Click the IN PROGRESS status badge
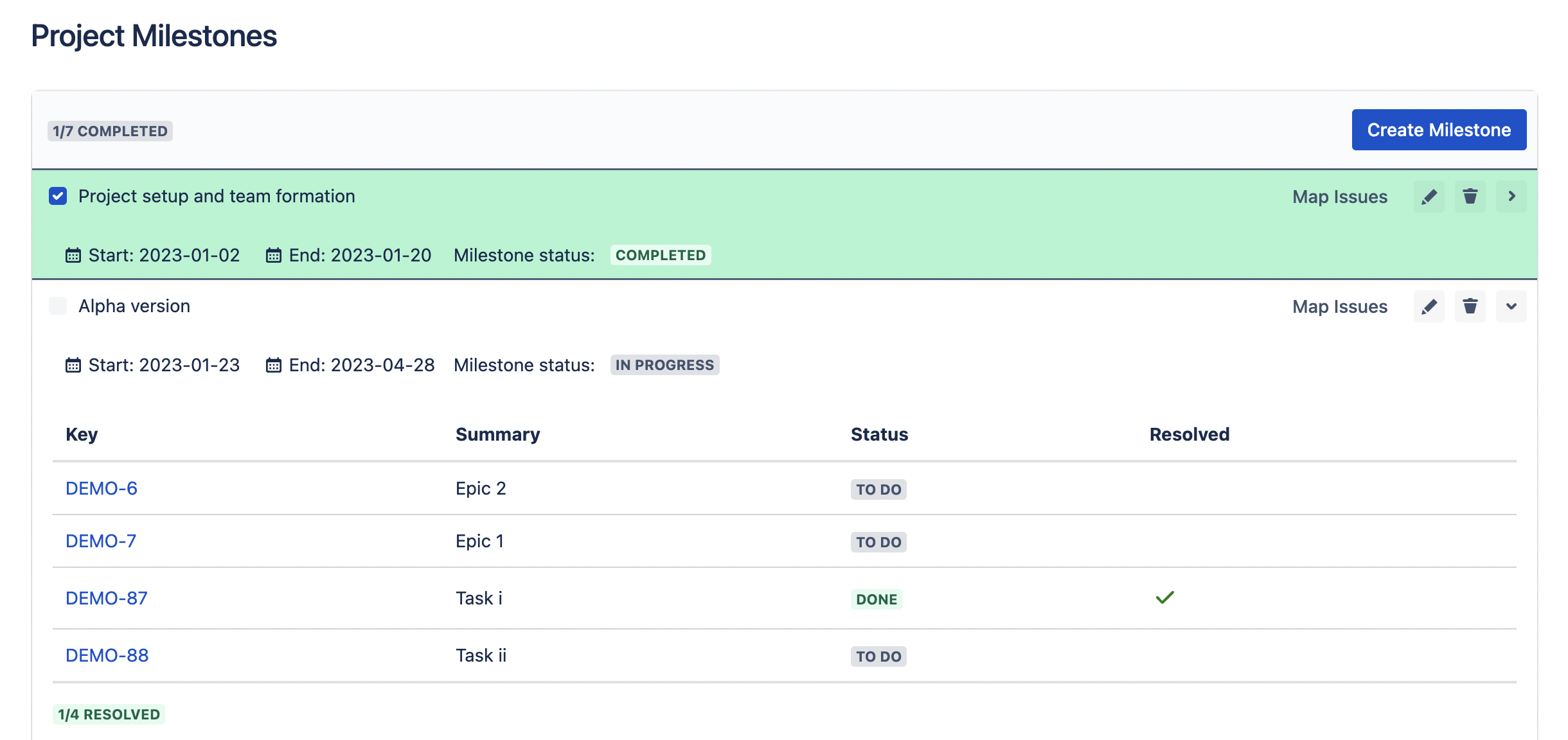Screen dimensions: 1568x740 coord(664,365)
